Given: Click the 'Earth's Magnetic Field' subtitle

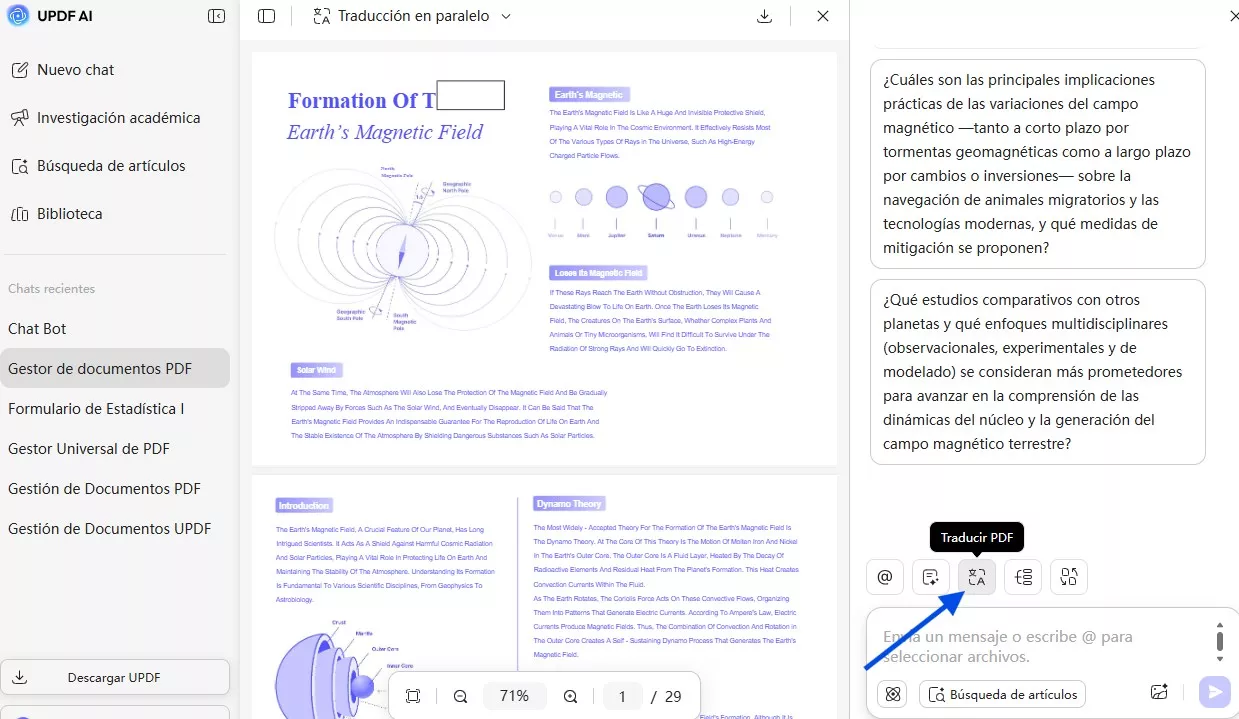Looking at the screenshot, I should (x=385, y=132).
